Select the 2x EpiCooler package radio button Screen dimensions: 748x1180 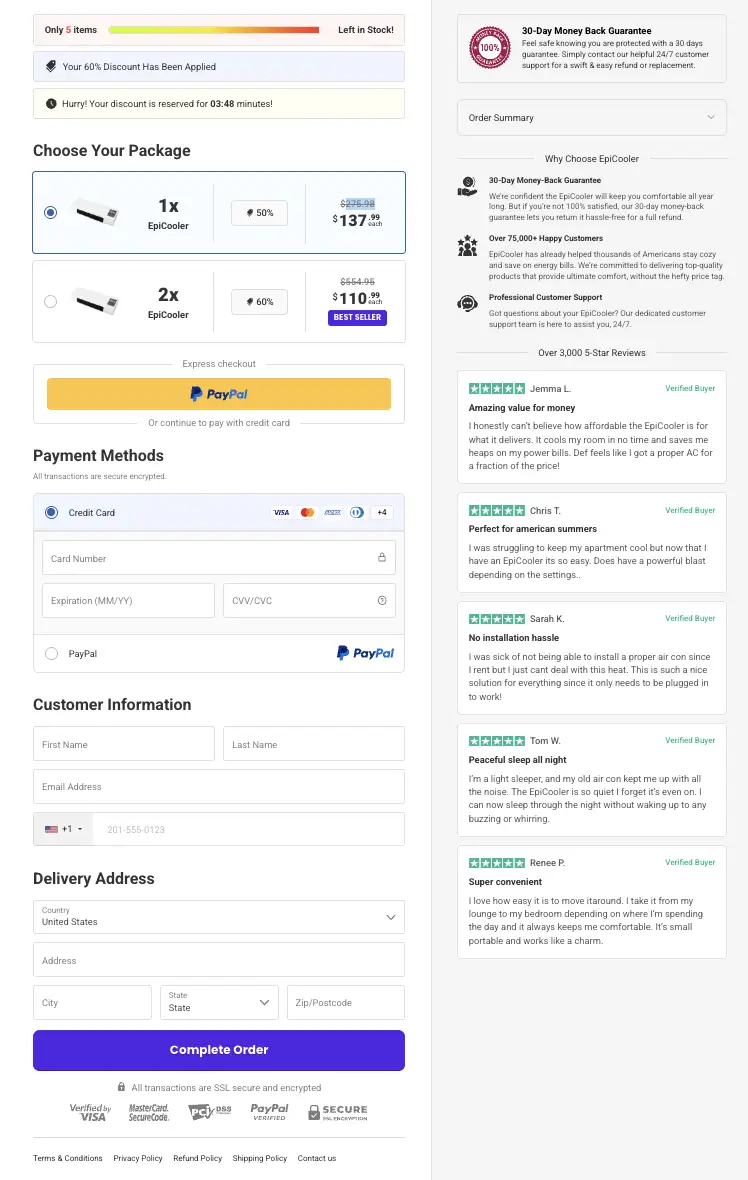click(50, 302)
